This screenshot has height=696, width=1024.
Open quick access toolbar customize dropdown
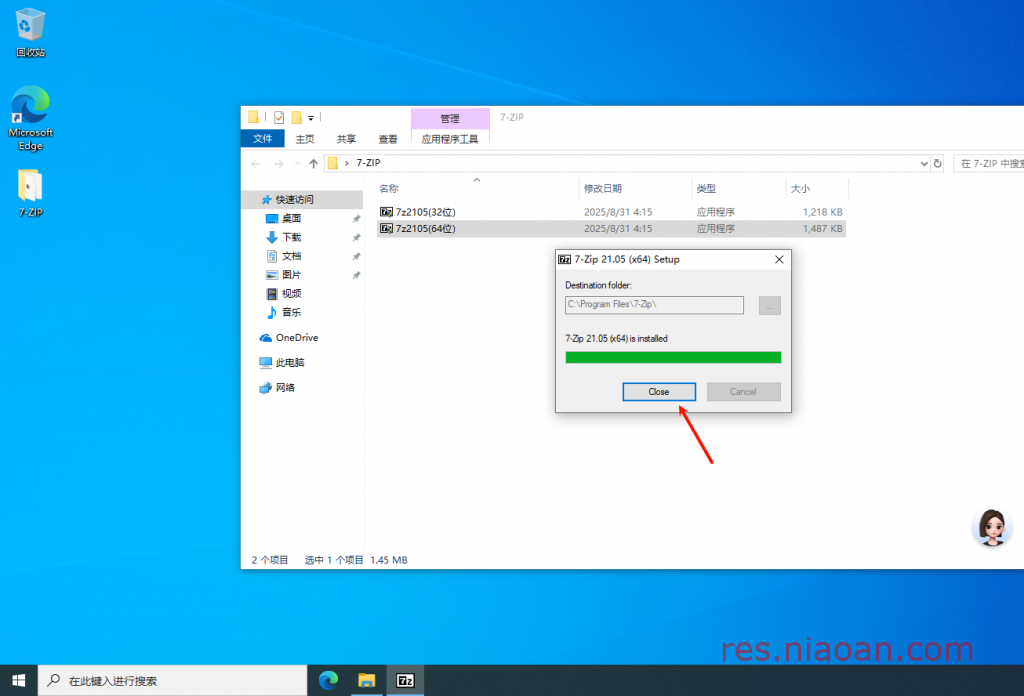(311, 117)
